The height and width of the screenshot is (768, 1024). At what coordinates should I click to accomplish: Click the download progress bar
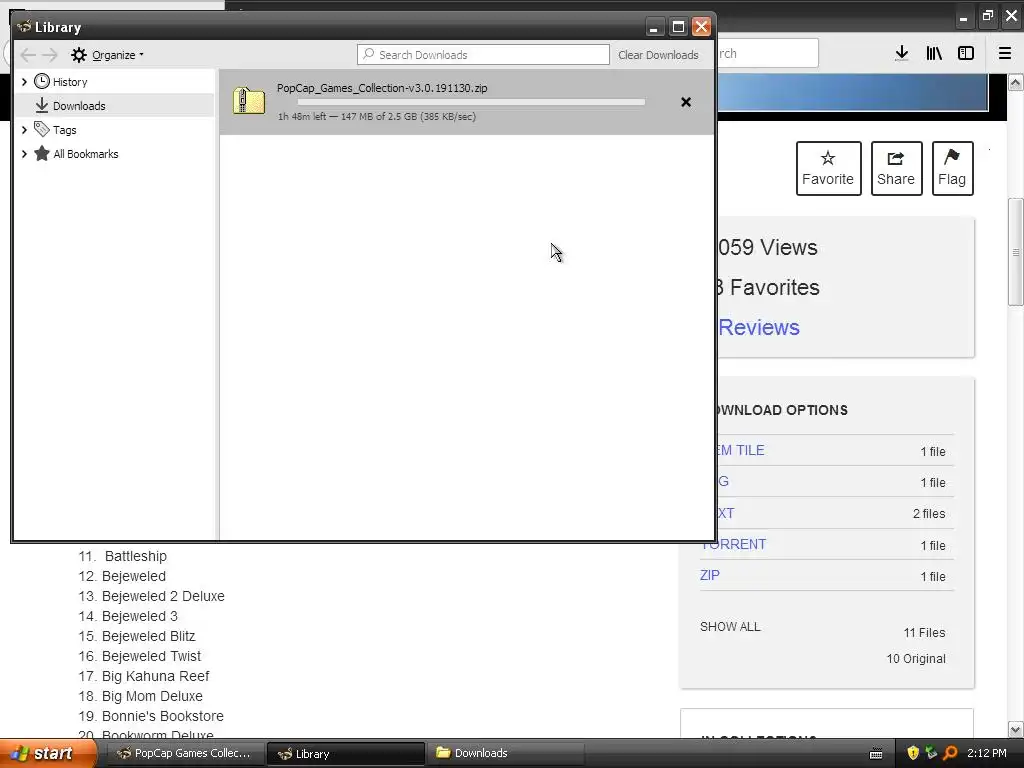[471, 102]
